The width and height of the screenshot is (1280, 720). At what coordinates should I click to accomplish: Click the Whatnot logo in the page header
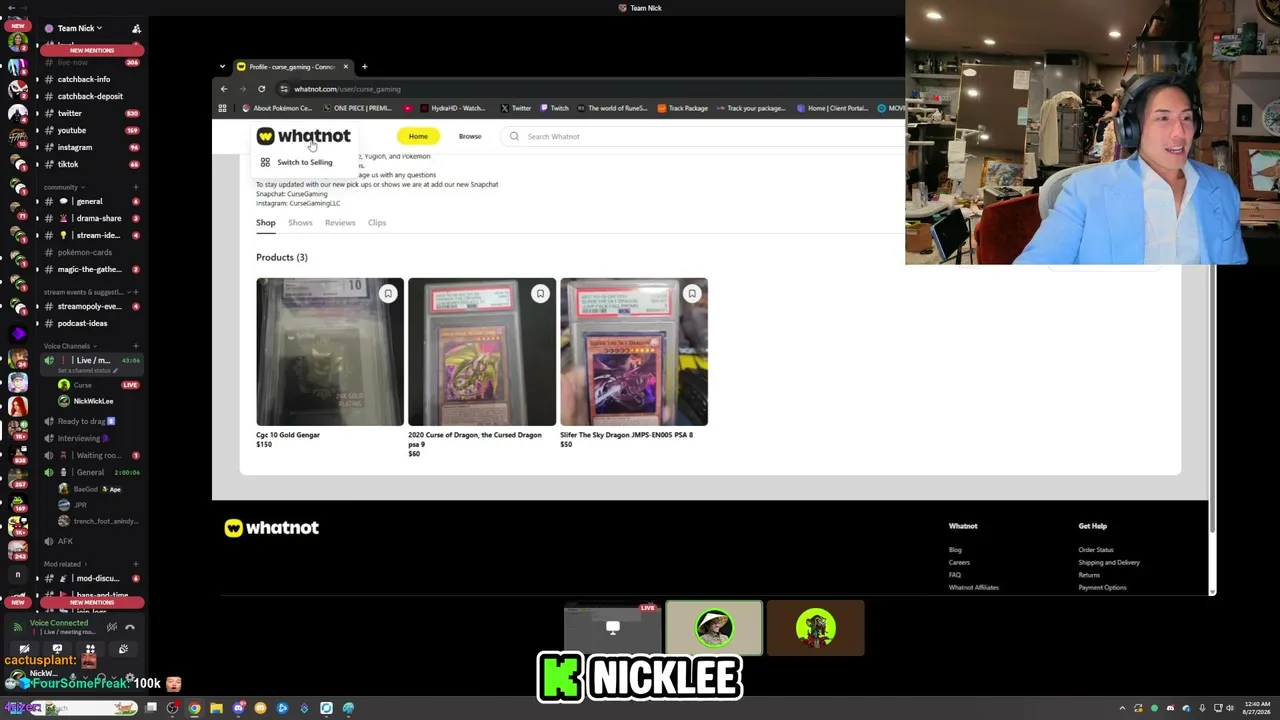[x=303, y=136]
